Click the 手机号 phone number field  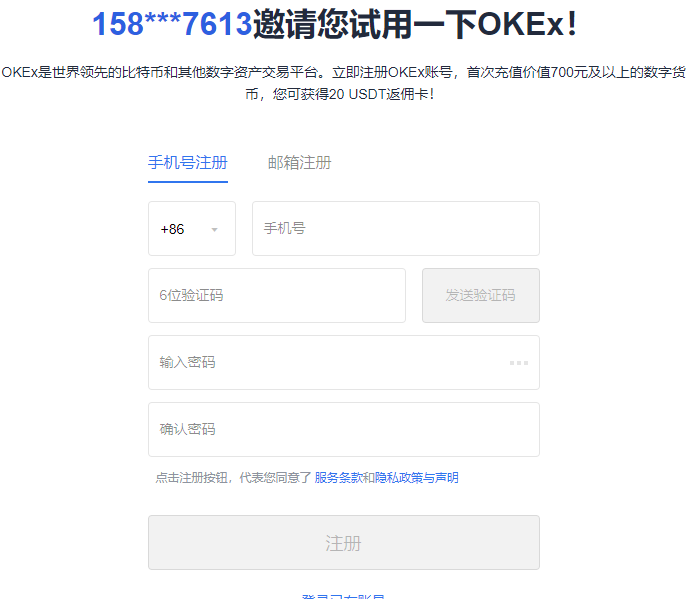tap(395, 229)
